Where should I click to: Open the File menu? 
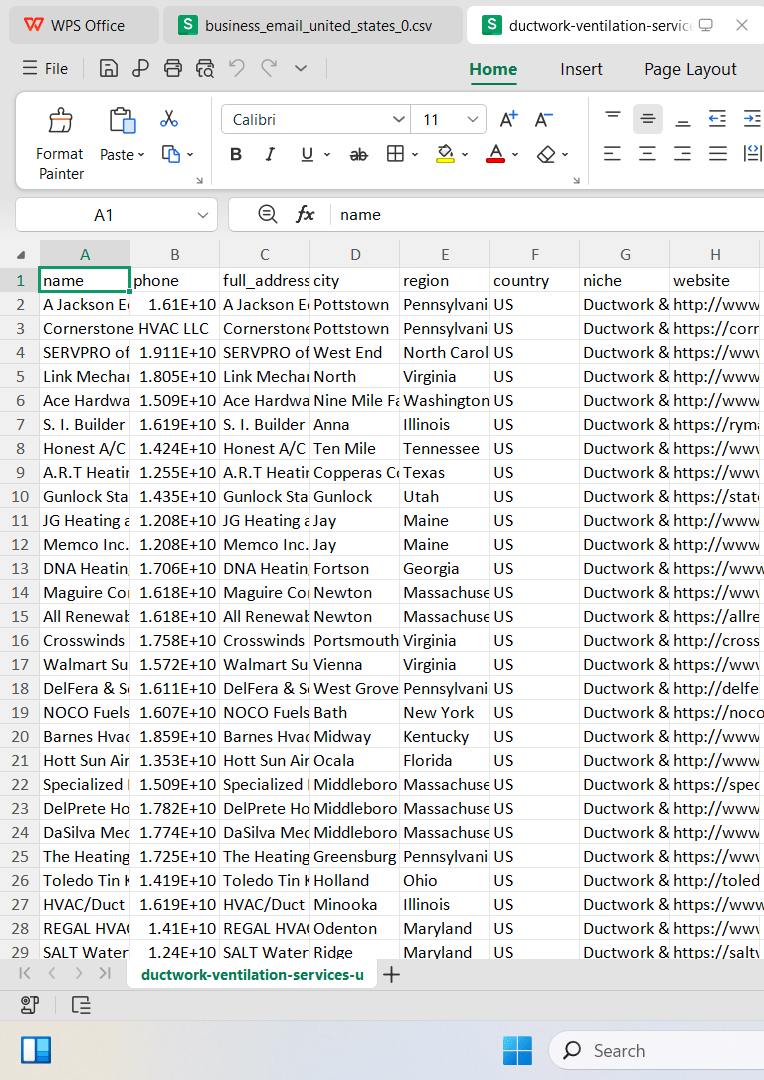click(45, 68)
